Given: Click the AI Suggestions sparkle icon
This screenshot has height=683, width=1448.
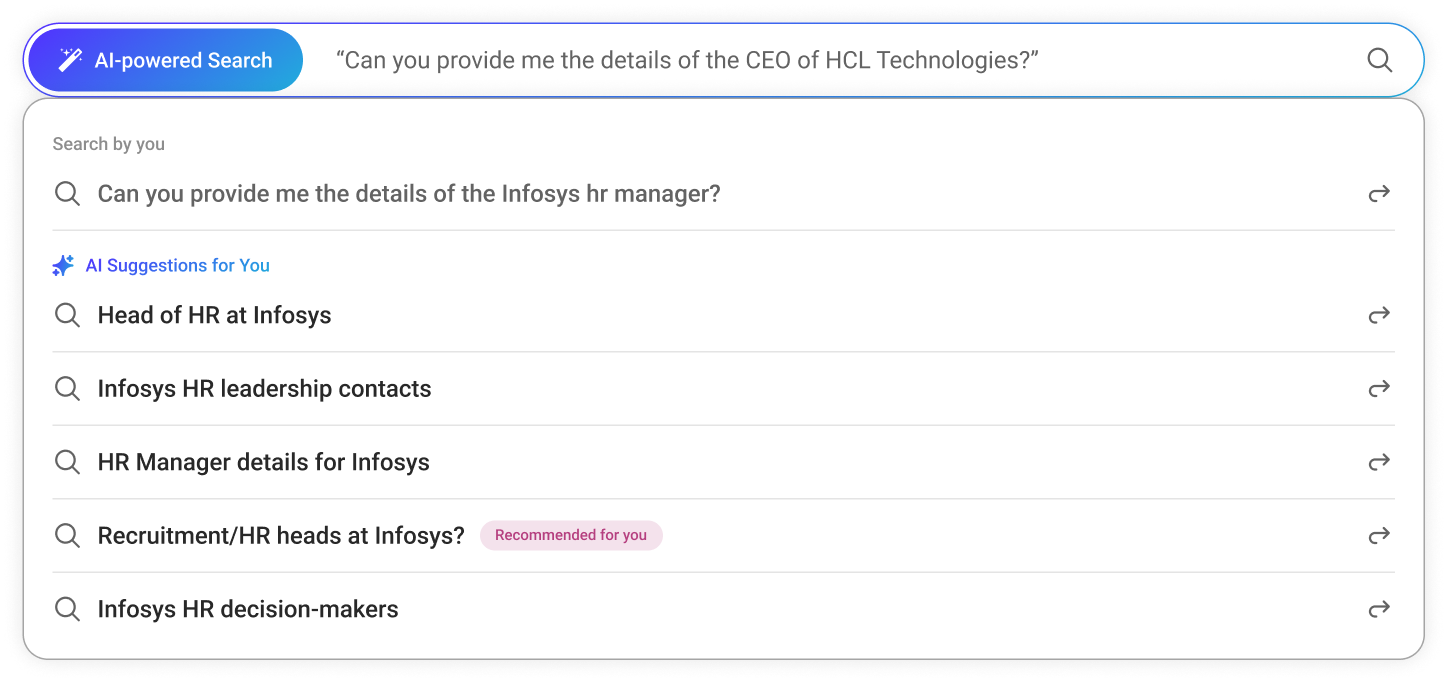Looking at the screenshot, I should click(x=63, y=266).
